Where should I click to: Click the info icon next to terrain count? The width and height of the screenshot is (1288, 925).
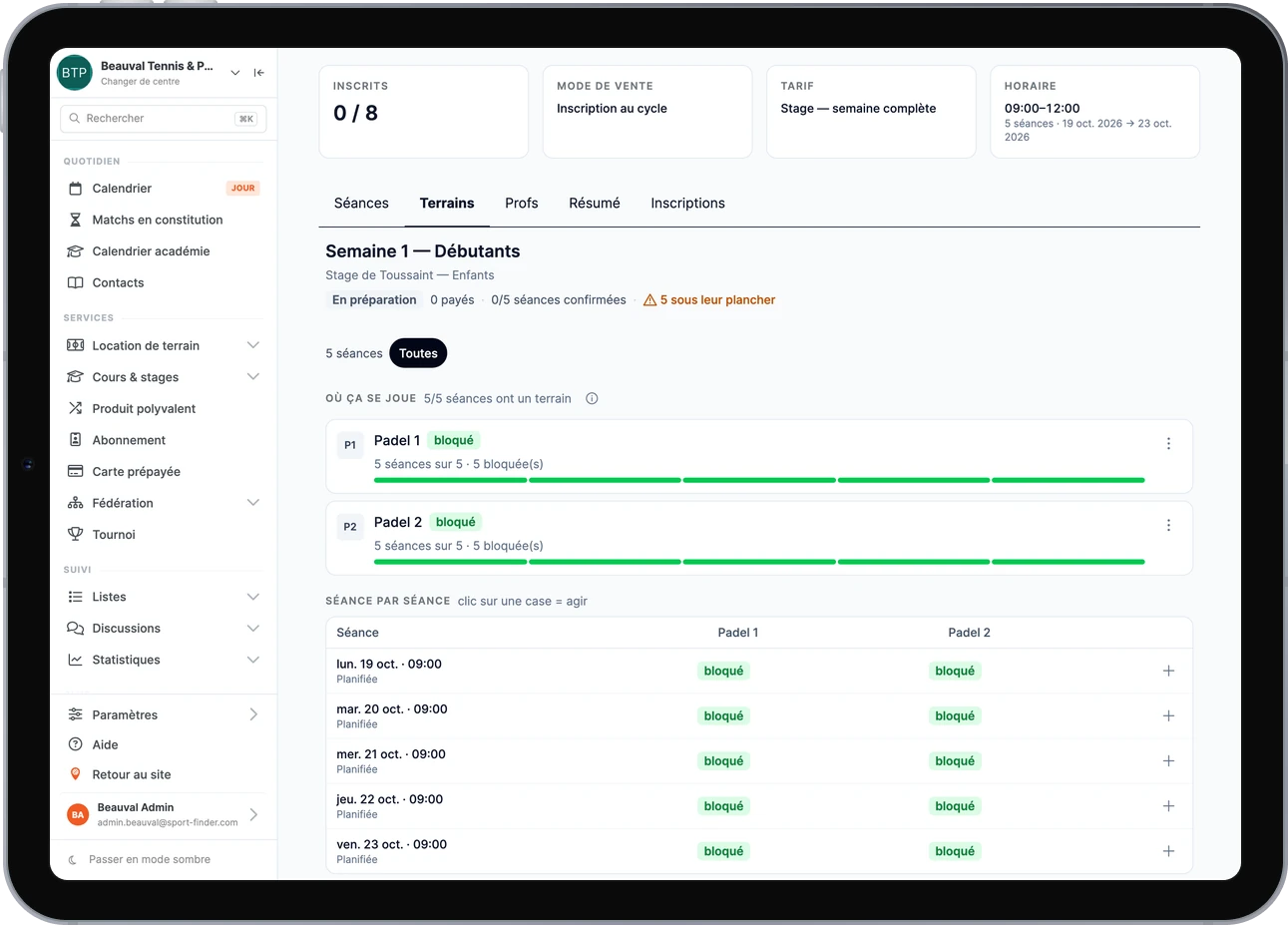point(592,399)
